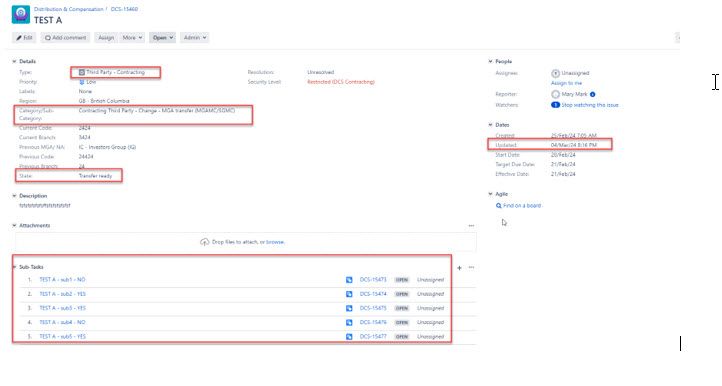Viewport: 722px width, 386px height.
Task: Click the sub-task type icon for DCS-15475
Action: tap(349, 308)
